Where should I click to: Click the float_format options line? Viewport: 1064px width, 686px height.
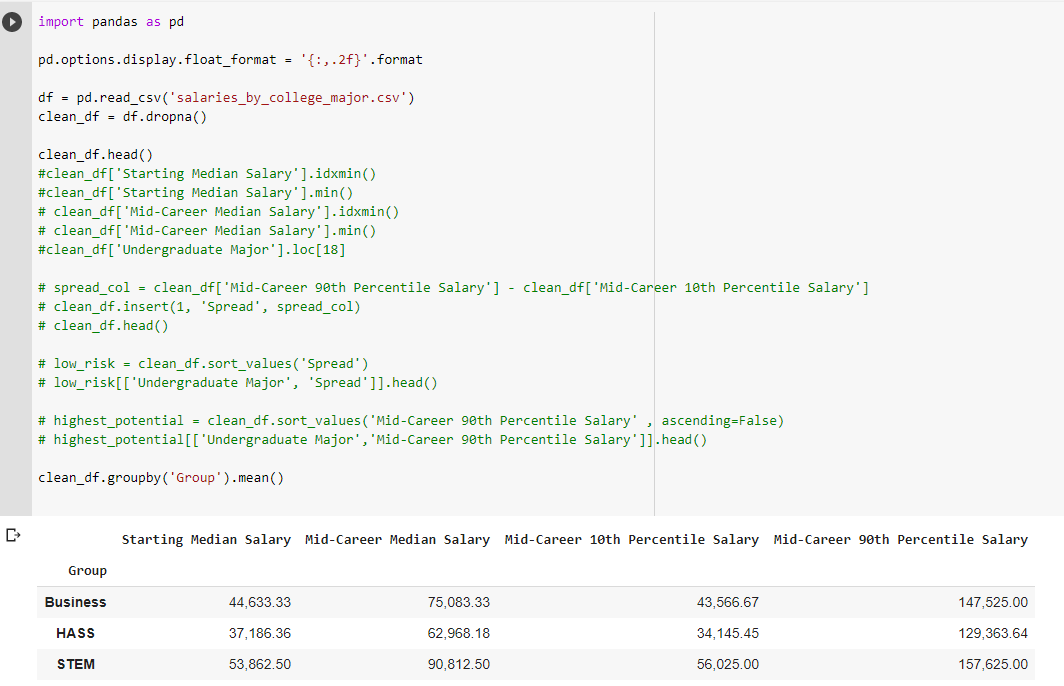[x=230, y=60]
